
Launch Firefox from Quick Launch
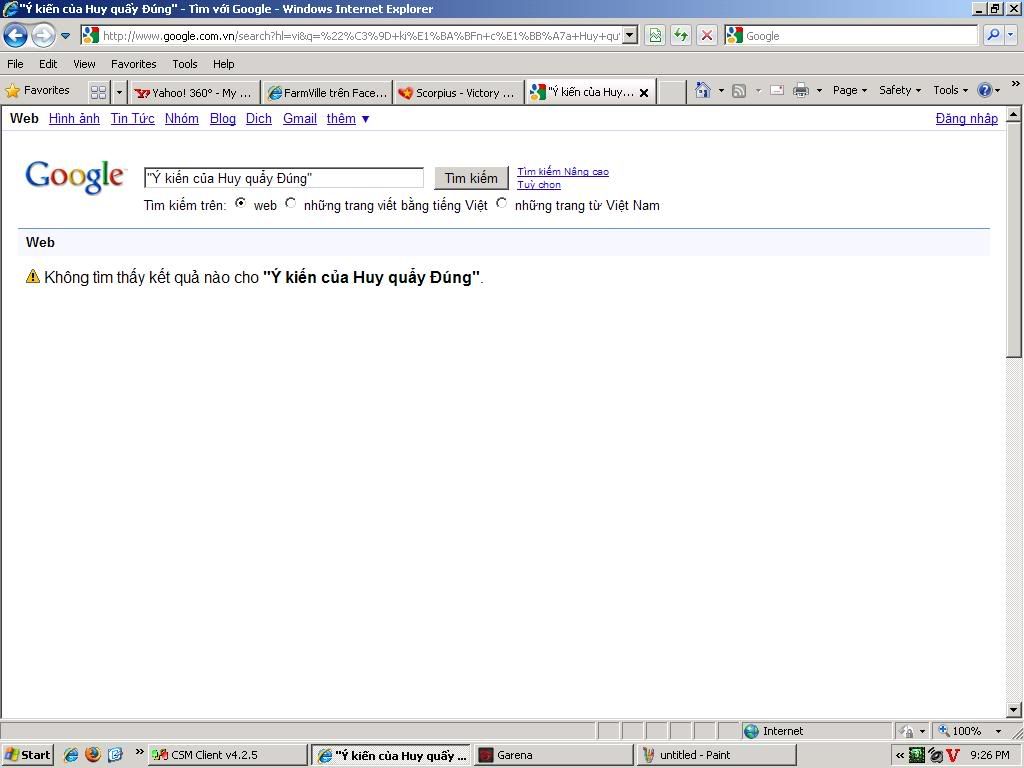click(93, 755)
